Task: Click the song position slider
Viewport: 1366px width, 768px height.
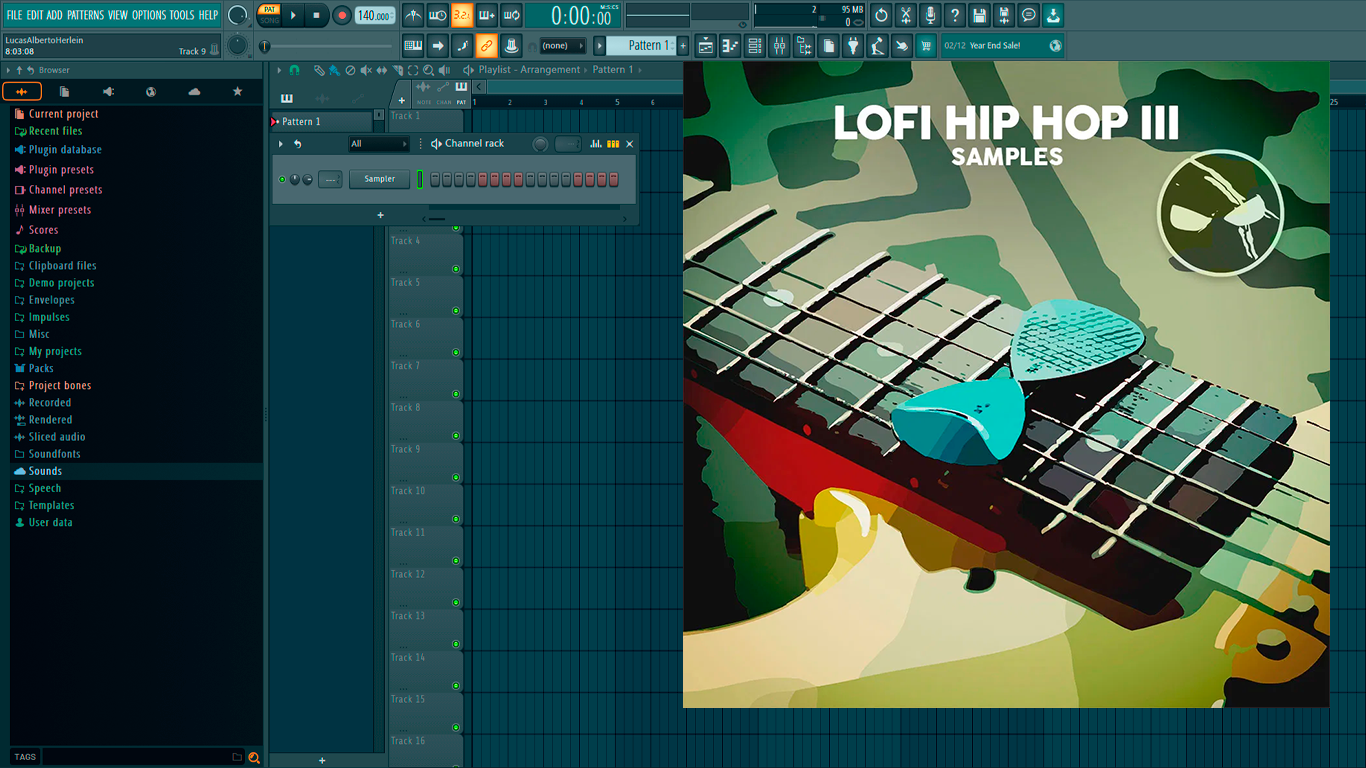Action: click(326, 46)
